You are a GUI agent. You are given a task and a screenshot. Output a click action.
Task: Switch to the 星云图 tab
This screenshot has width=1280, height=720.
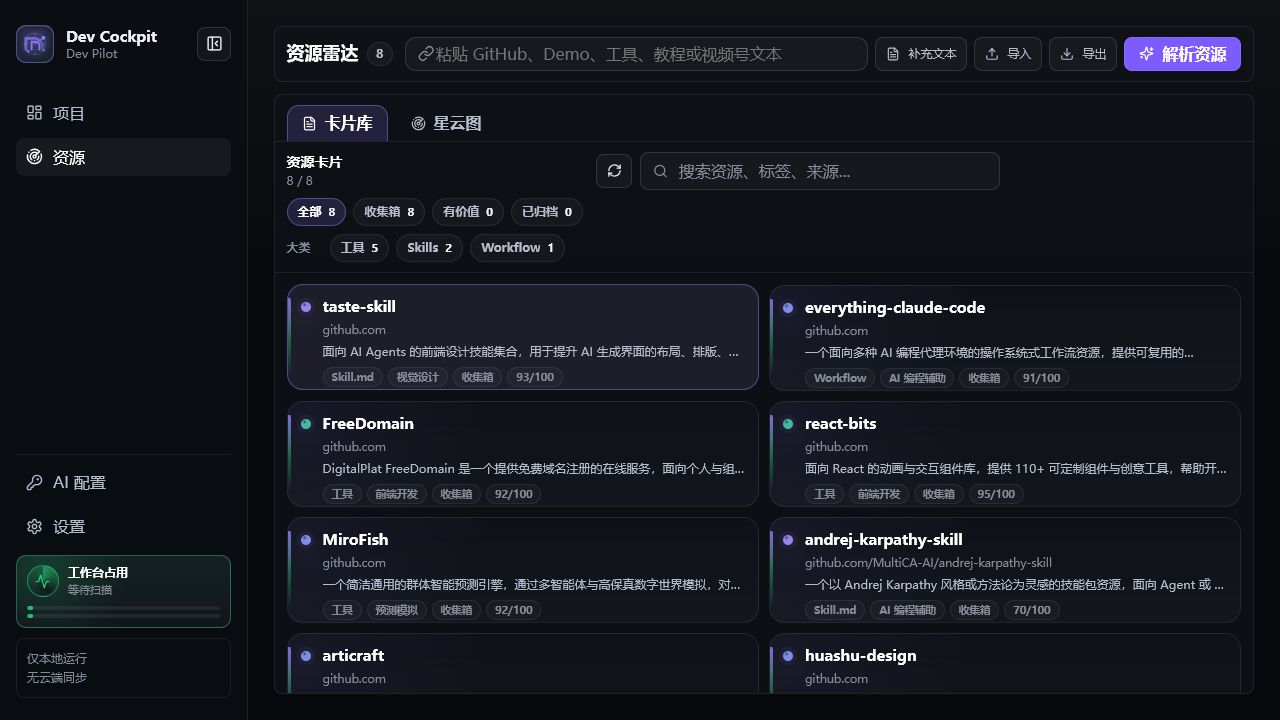(x=446, y=123)
